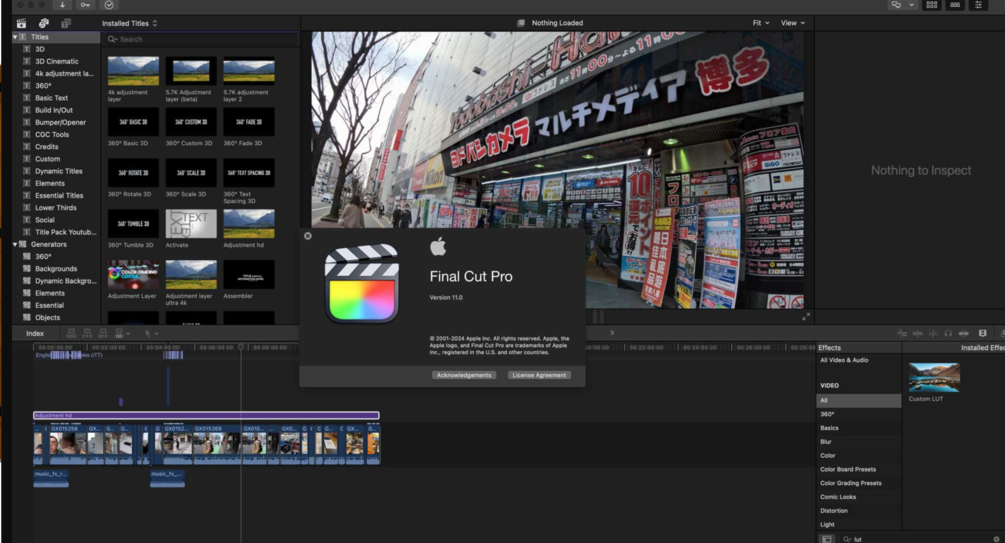
Task: Click the Final Cut Pro clapperboard logo
Action: [362, 283]
